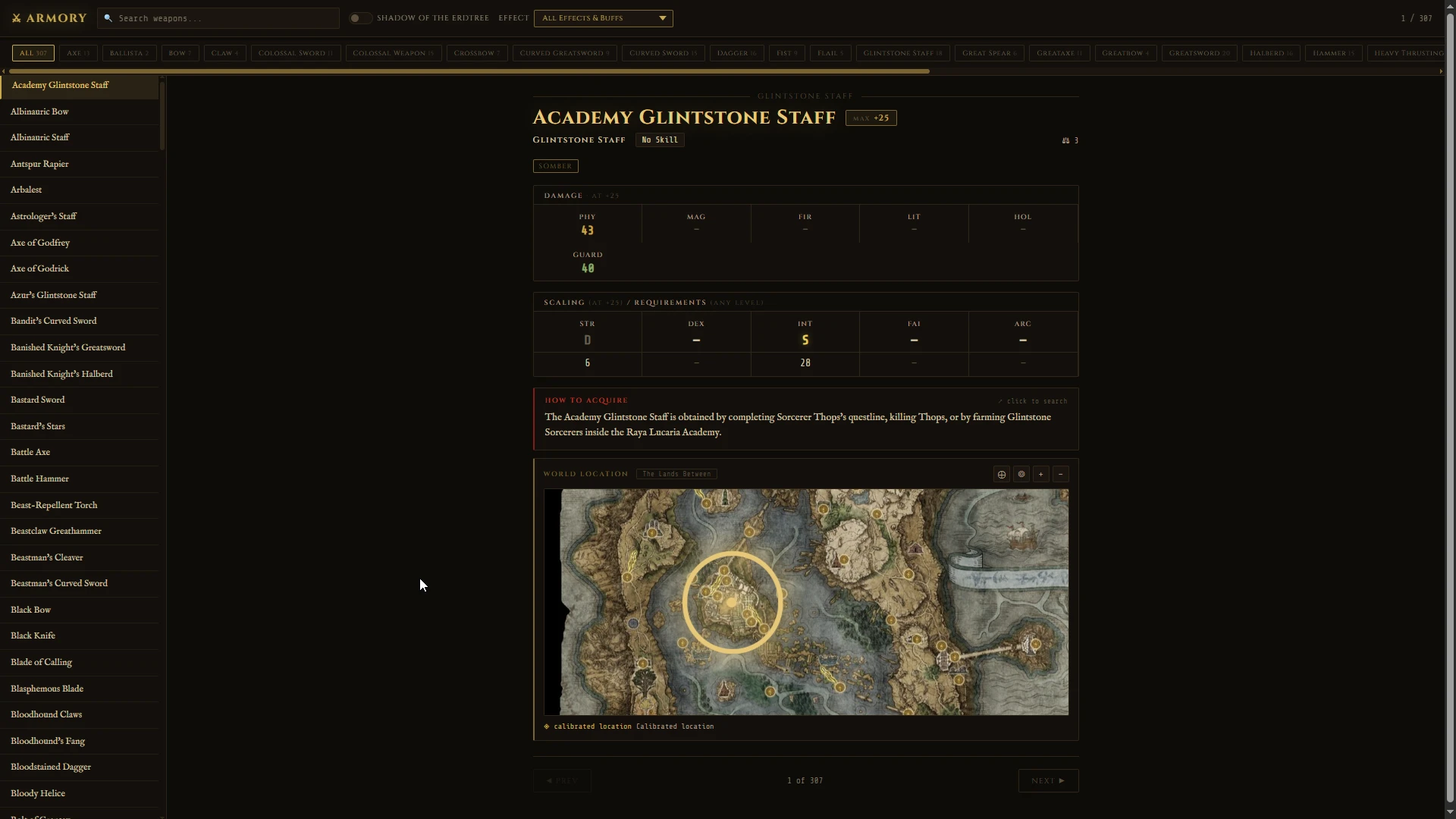View Beast-Repellent Torch weapon details

[80, 506]
